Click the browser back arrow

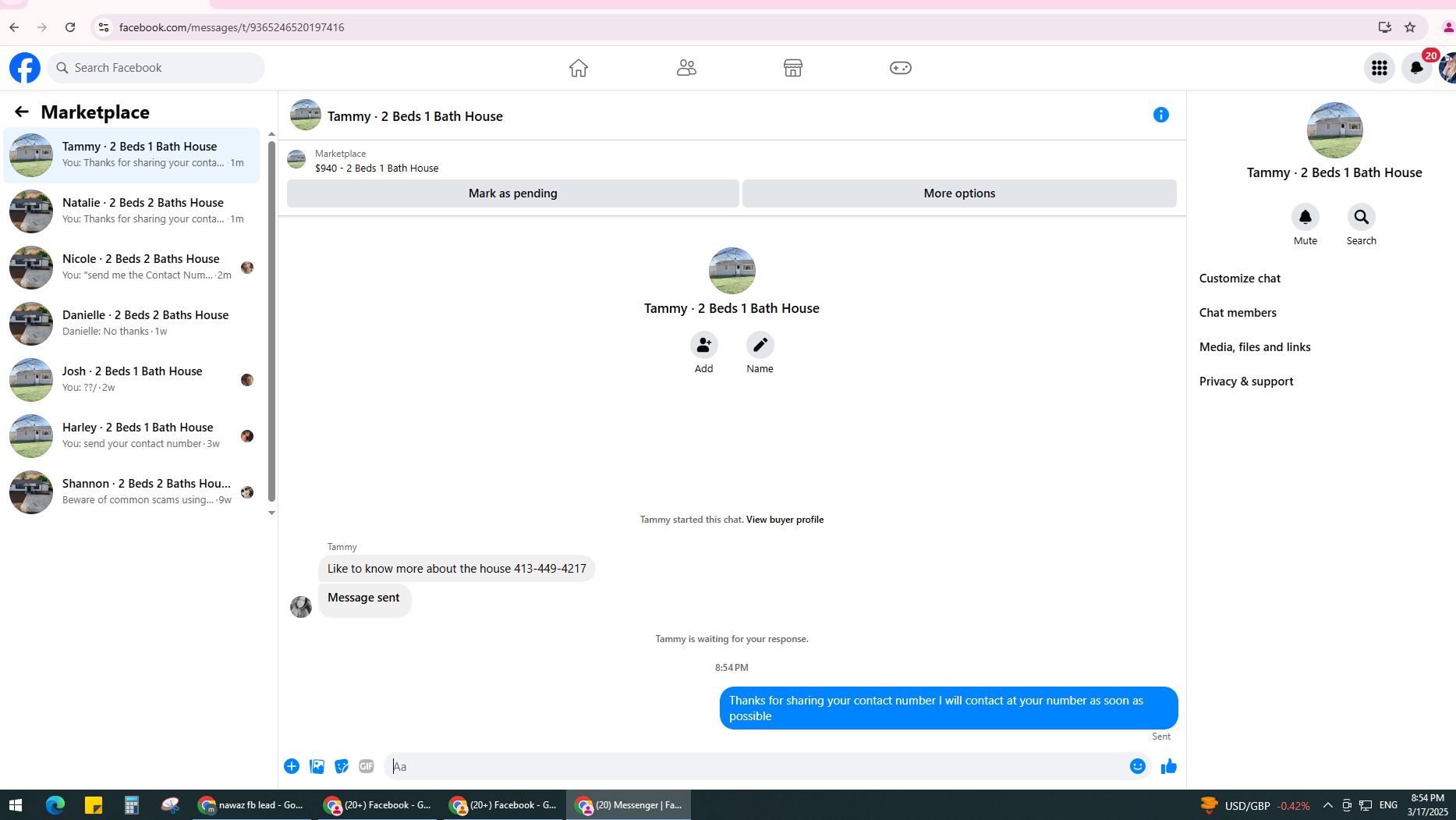click(x=14, y=27)
